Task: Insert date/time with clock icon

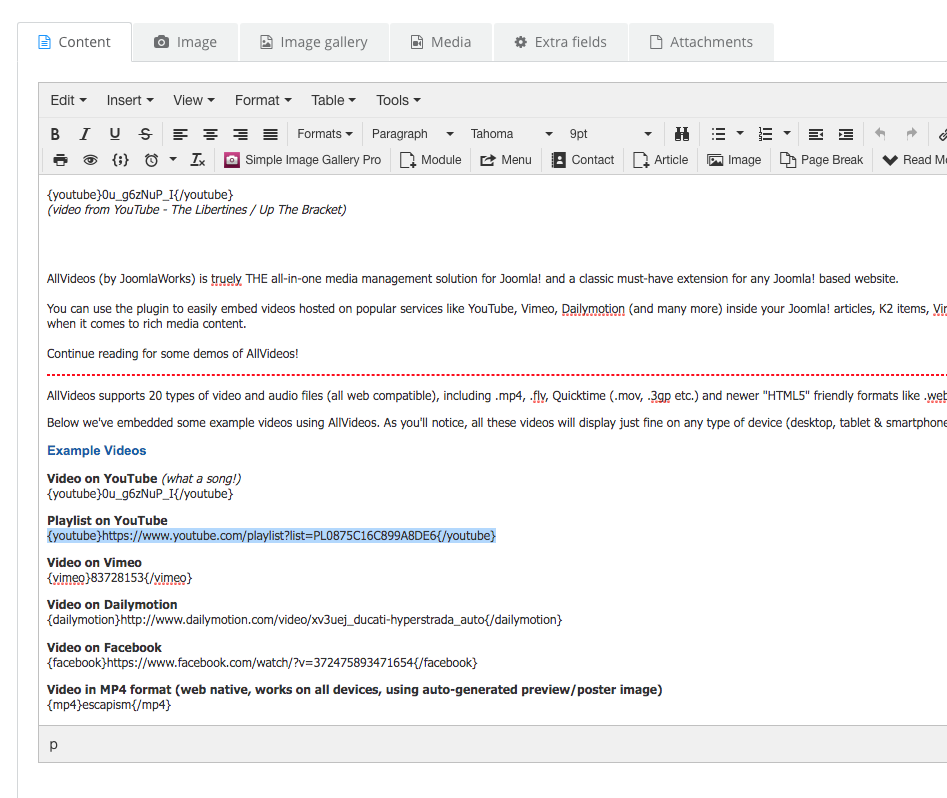Action: coord(152,160)
